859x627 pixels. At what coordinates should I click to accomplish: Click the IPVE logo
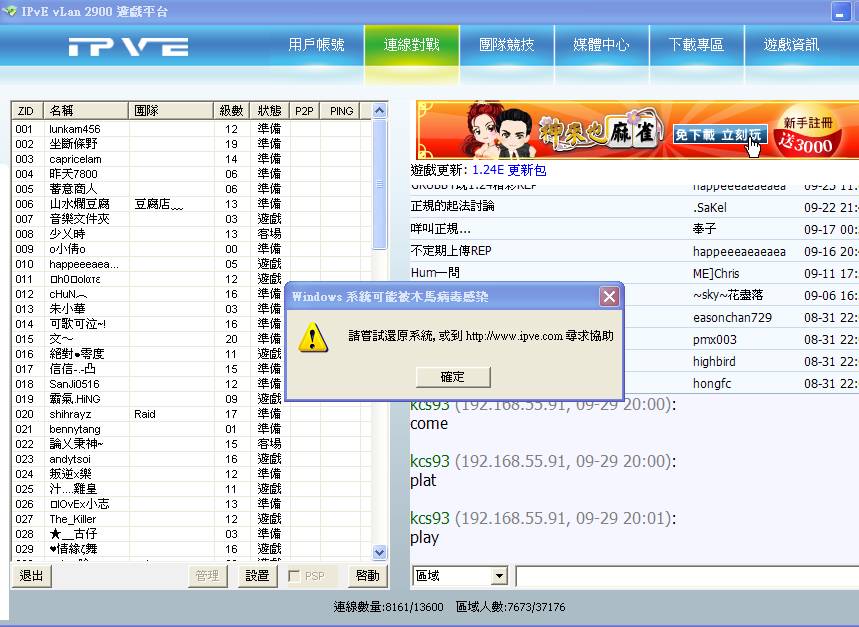(x=128, y=47)
